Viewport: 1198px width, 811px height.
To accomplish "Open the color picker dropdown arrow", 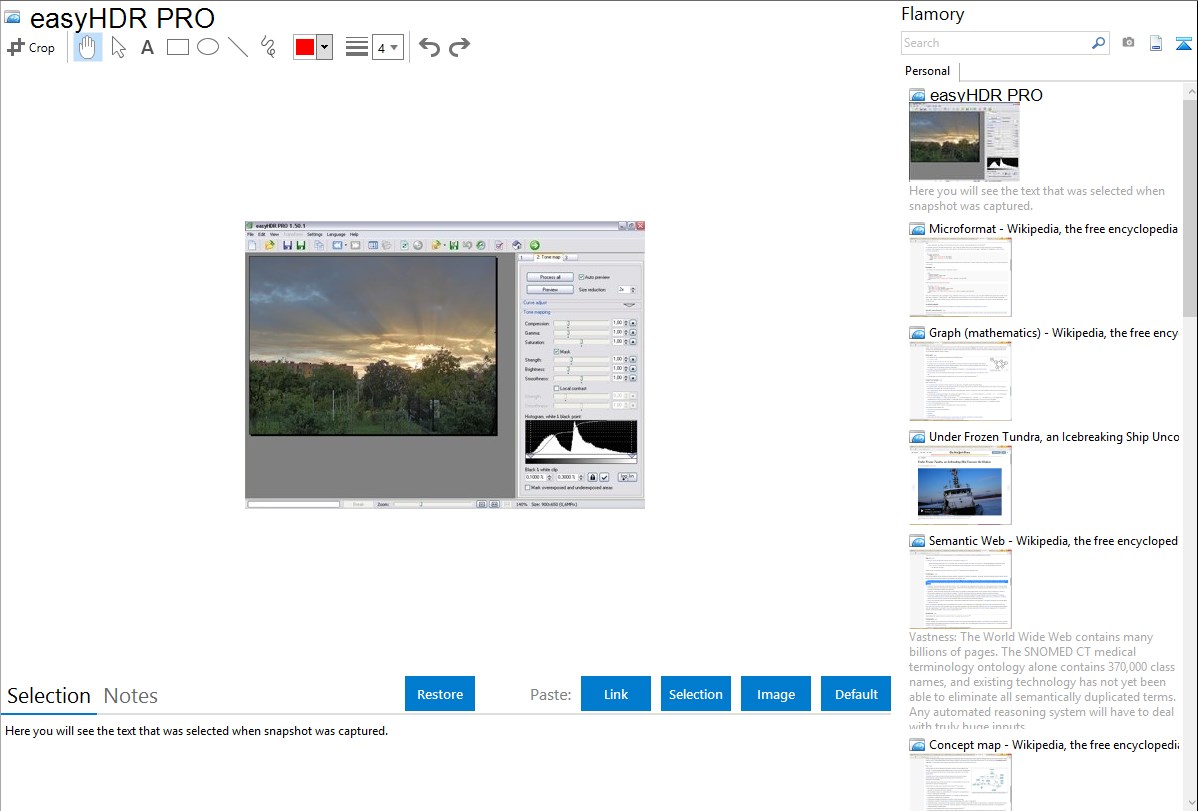I will tap(324, 47).
